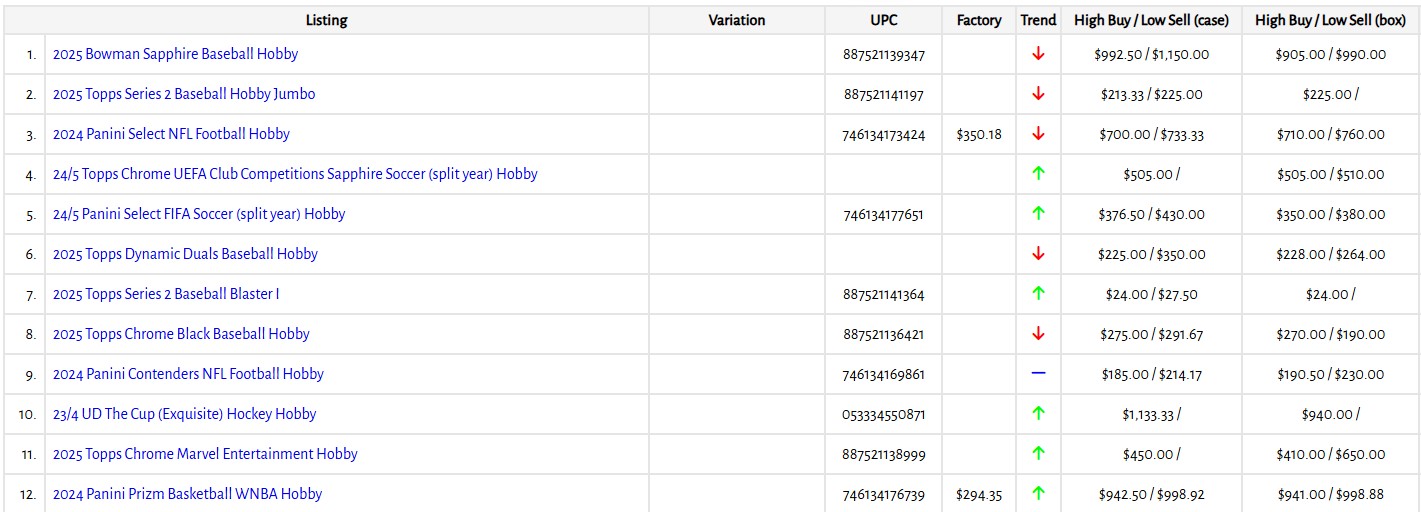Open 2024 Panini Contenders NFL Football Hobby
Image resolution: width=1421 pixels, height=512 pixels.
[188, 374]
